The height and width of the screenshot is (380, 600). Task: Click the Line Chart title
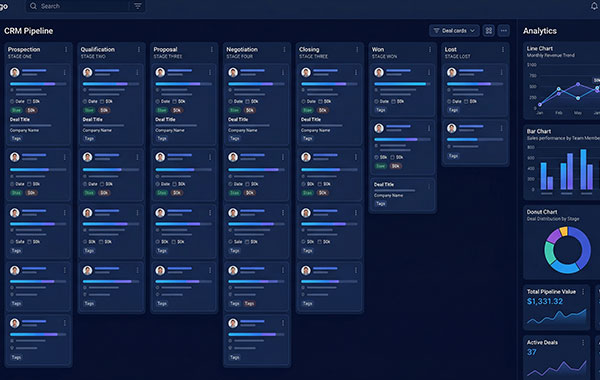[540, 49]
